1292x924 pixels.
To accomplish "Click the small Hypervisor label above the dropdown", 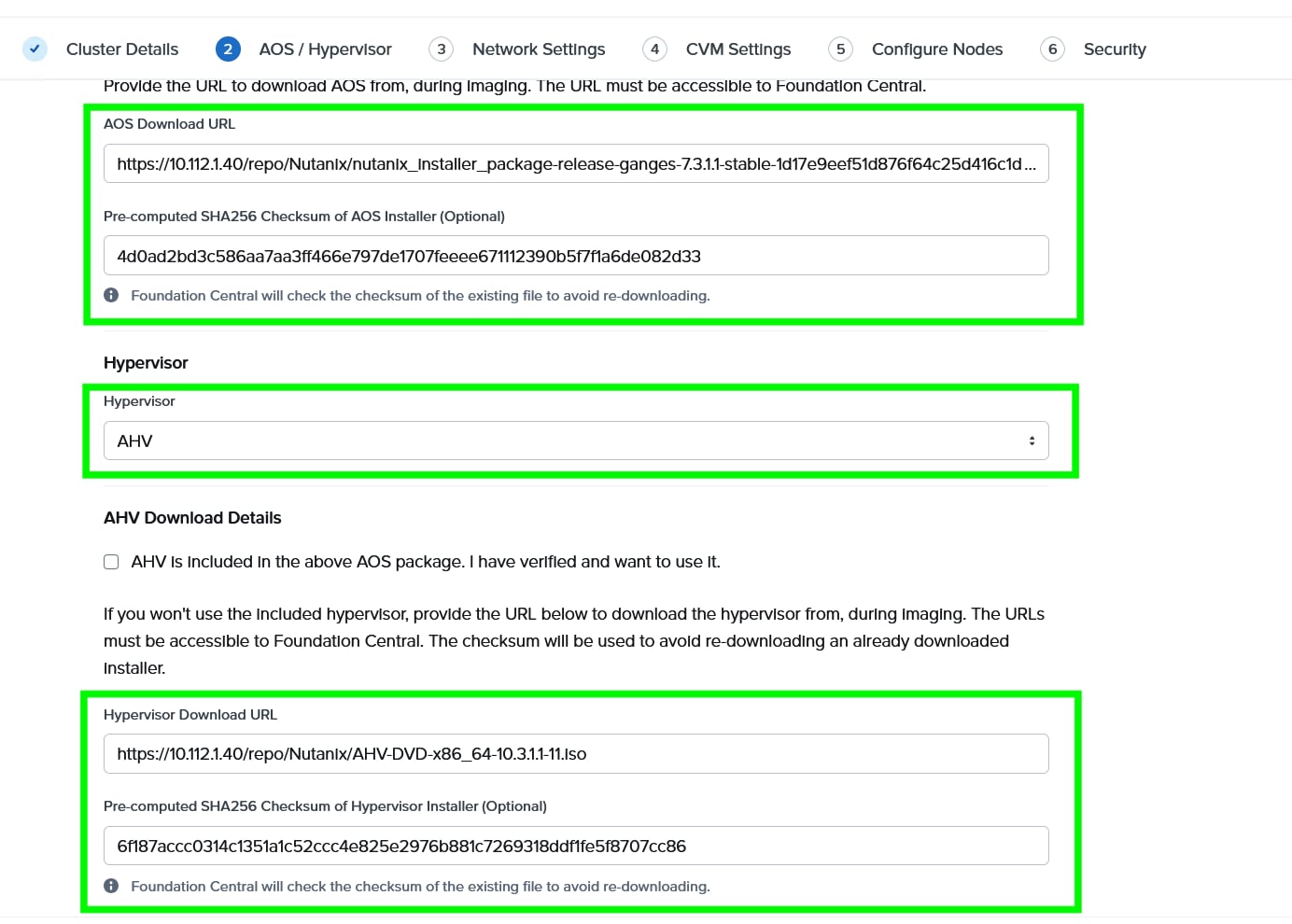I will click(139, 401).
